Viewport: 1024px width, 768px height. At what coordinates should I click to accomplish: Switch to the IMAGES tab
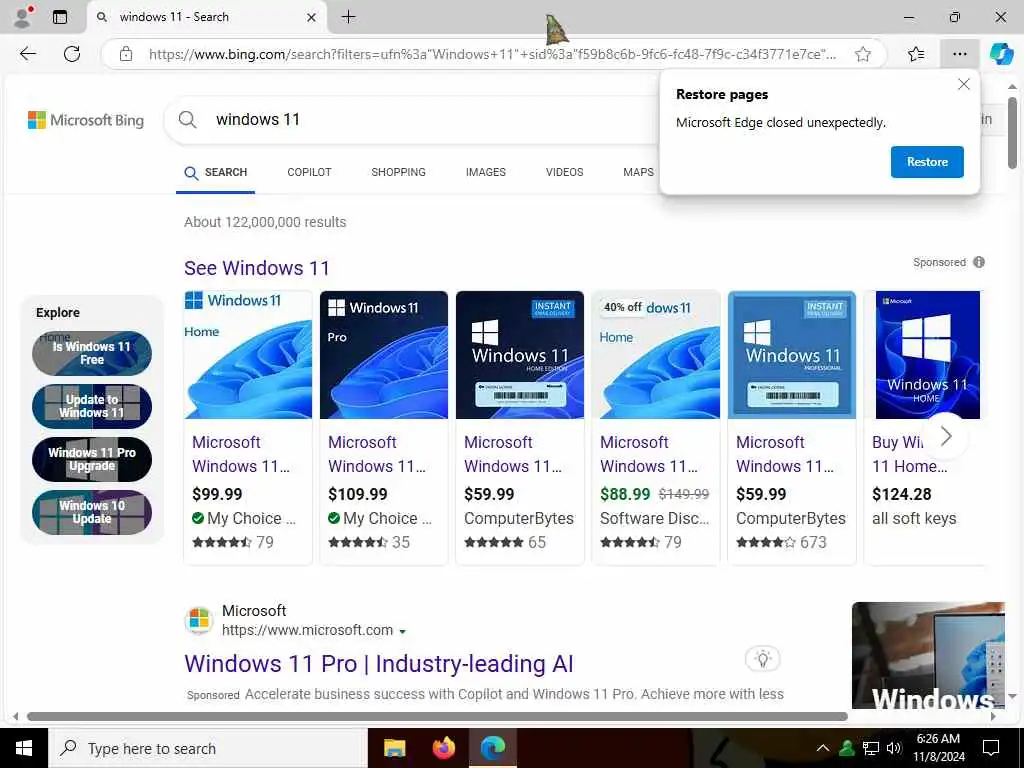(x=485, y=172)
